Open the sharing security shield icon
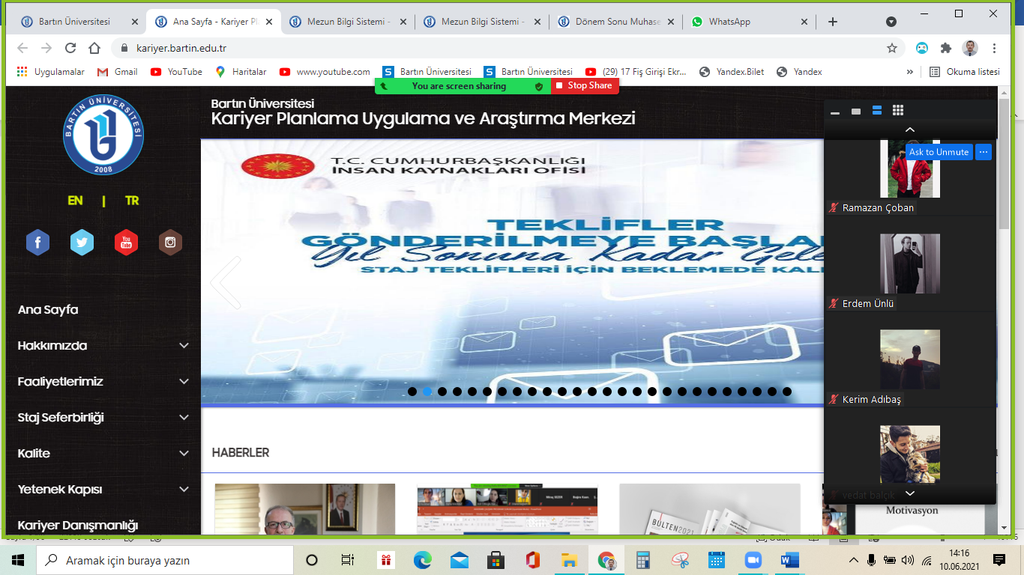 point(539,86)
